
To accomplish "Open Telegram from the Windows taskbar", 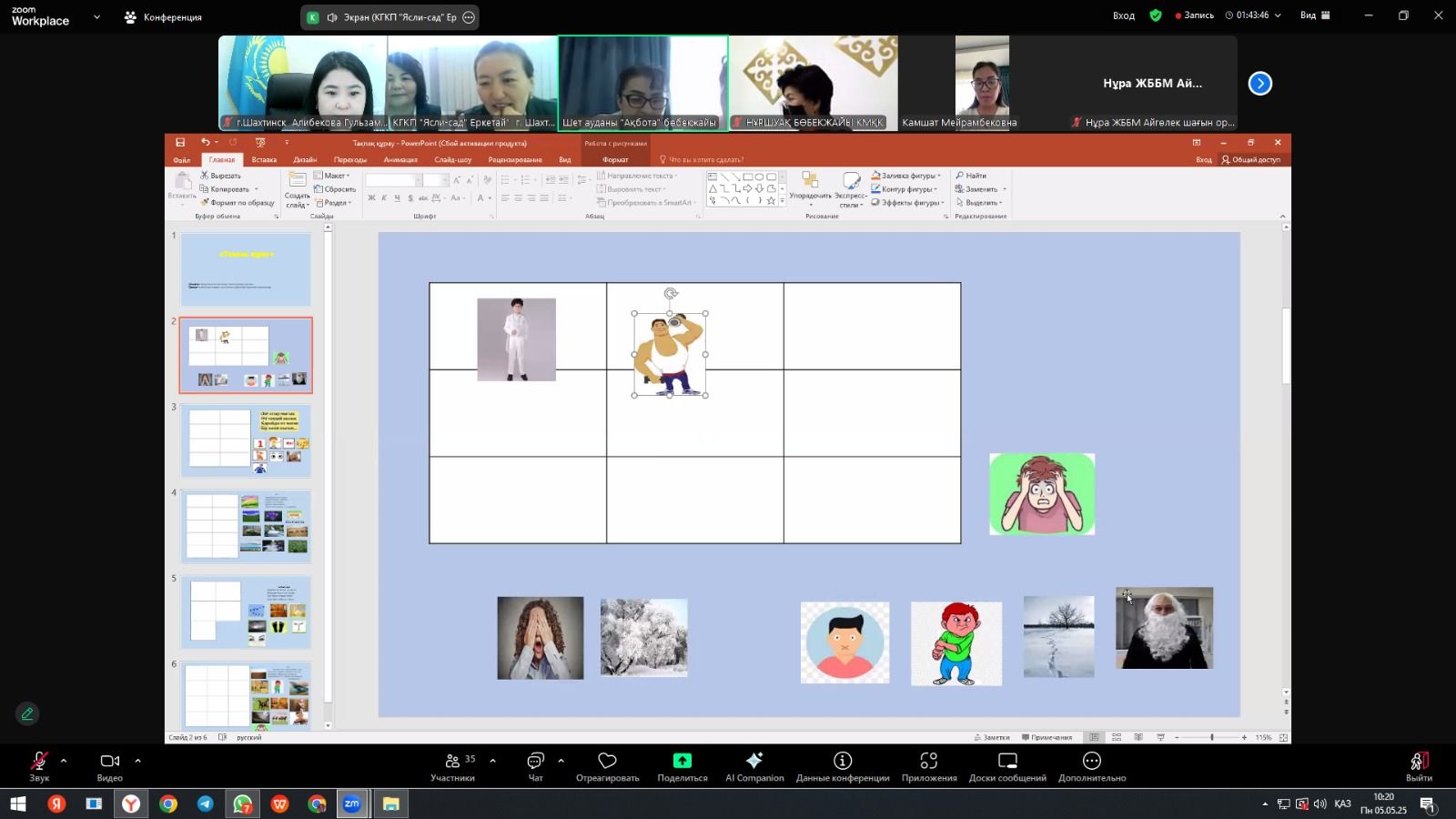I will click(x=206, y=804).
